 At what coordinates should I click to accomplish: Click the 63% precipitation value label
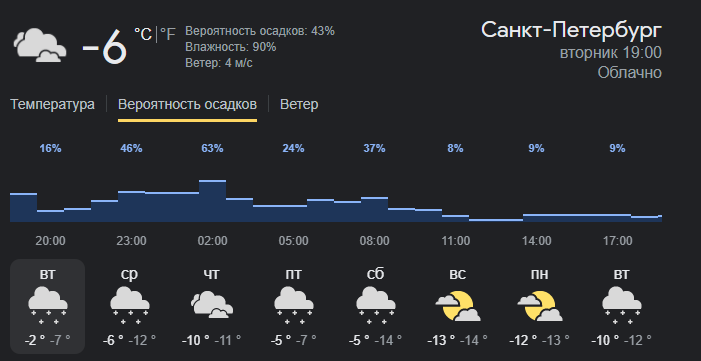click(x=212, y=149)
